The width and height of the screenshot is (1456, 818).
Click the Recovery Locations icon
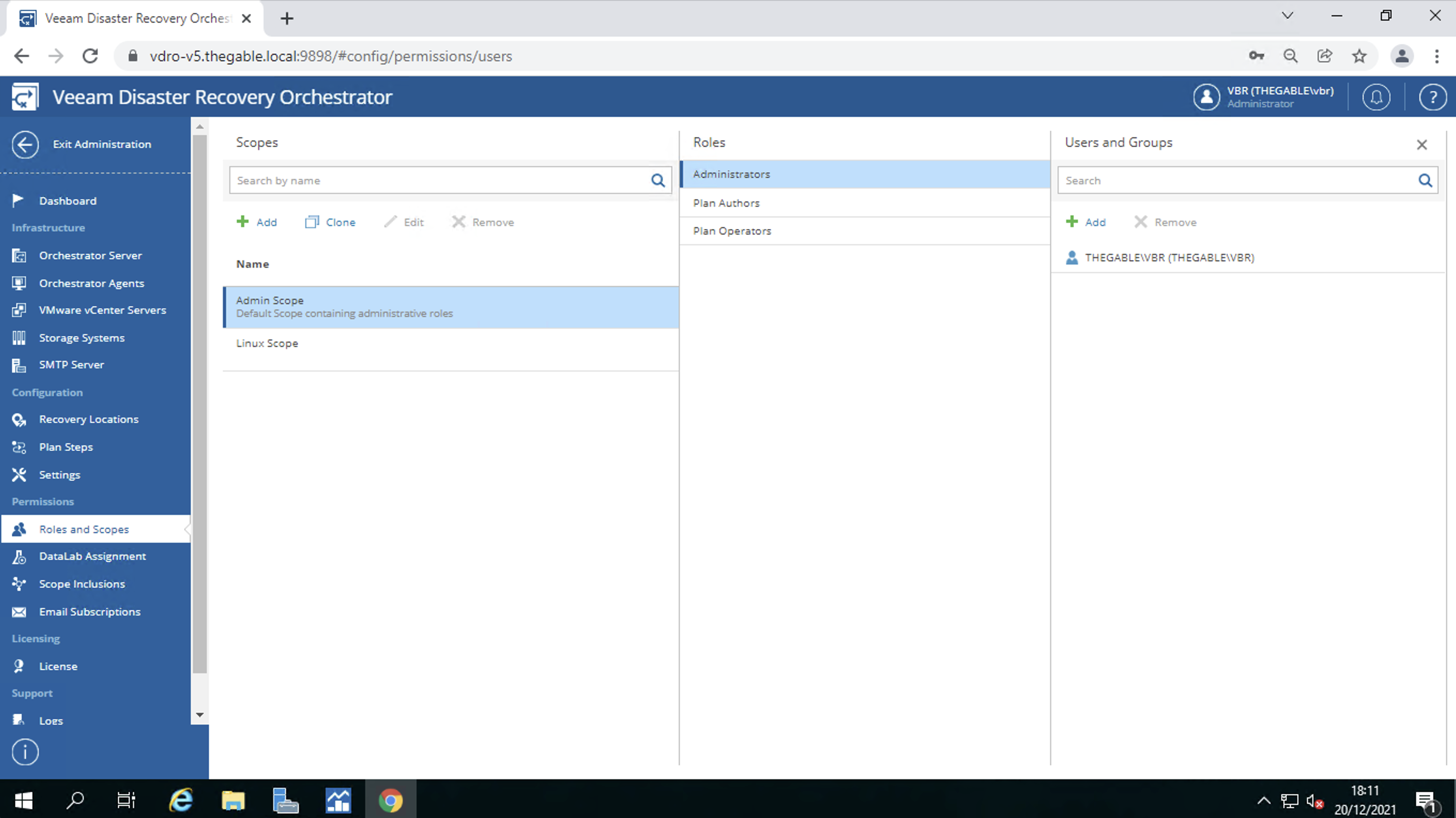coord(19,420)
